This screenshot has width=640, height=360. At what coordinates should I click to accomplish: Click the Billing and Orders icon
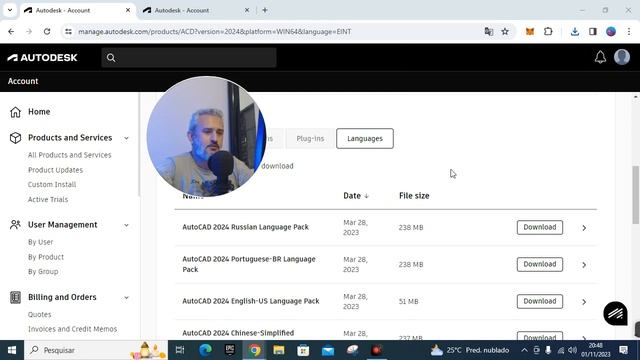[x=15, y=298]
